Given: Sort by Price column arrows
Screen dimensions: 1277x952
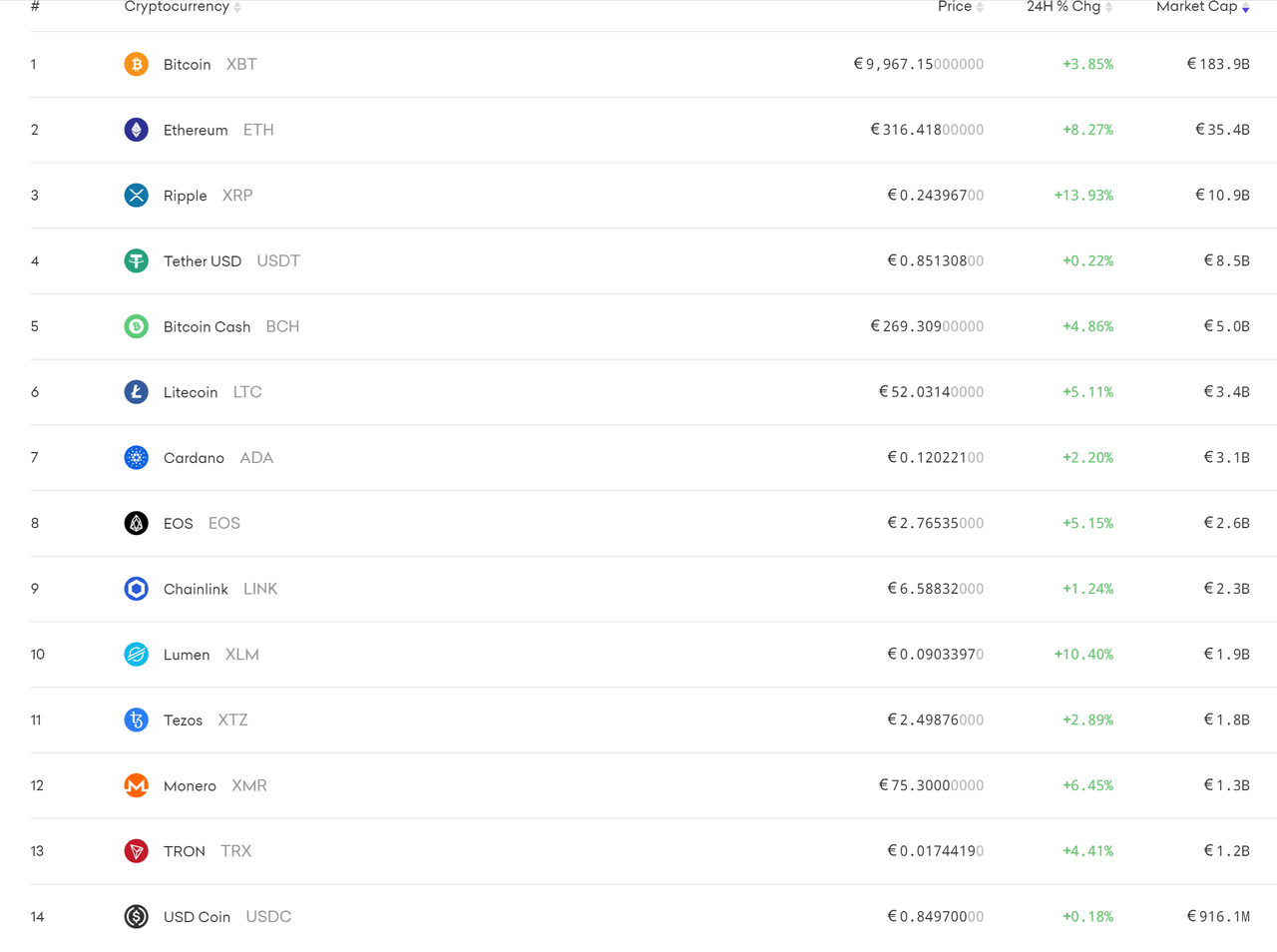Looking at the screenshot, I should (x=980, y=7).
